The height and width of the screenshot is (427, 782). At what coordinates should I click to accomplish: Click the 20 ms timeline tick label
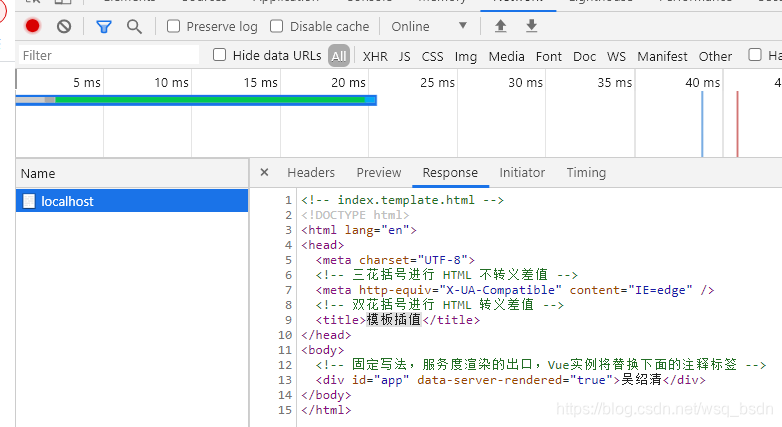348,82
